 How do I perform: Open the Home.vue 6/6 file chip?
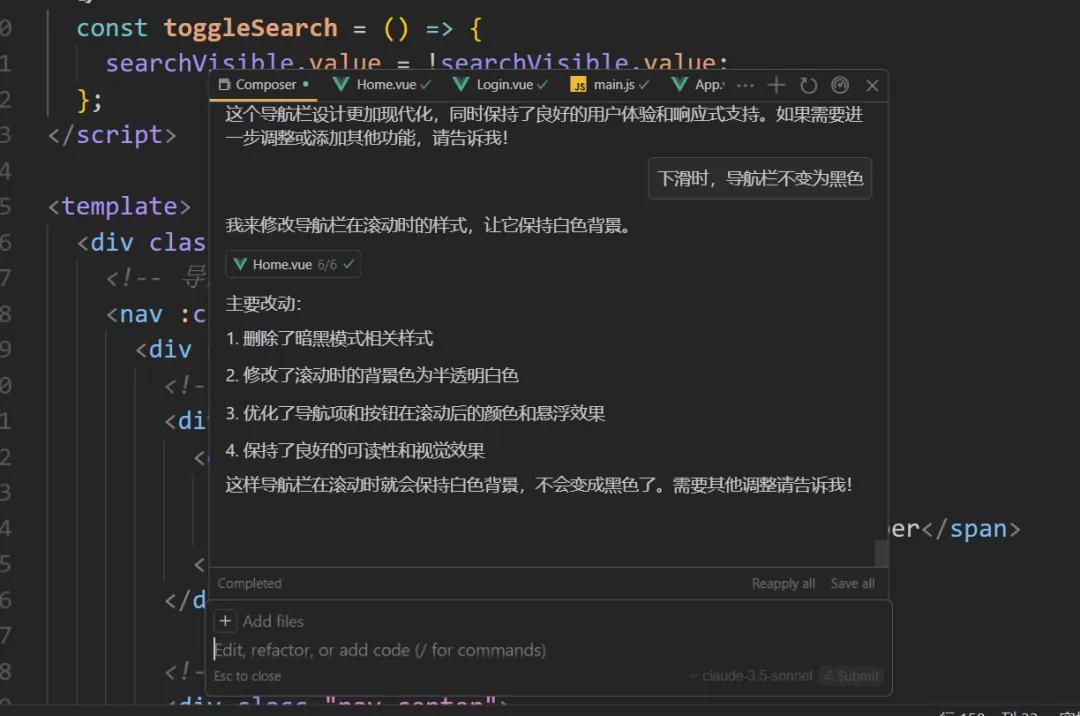pyautogui.click(x=293, y=264)
